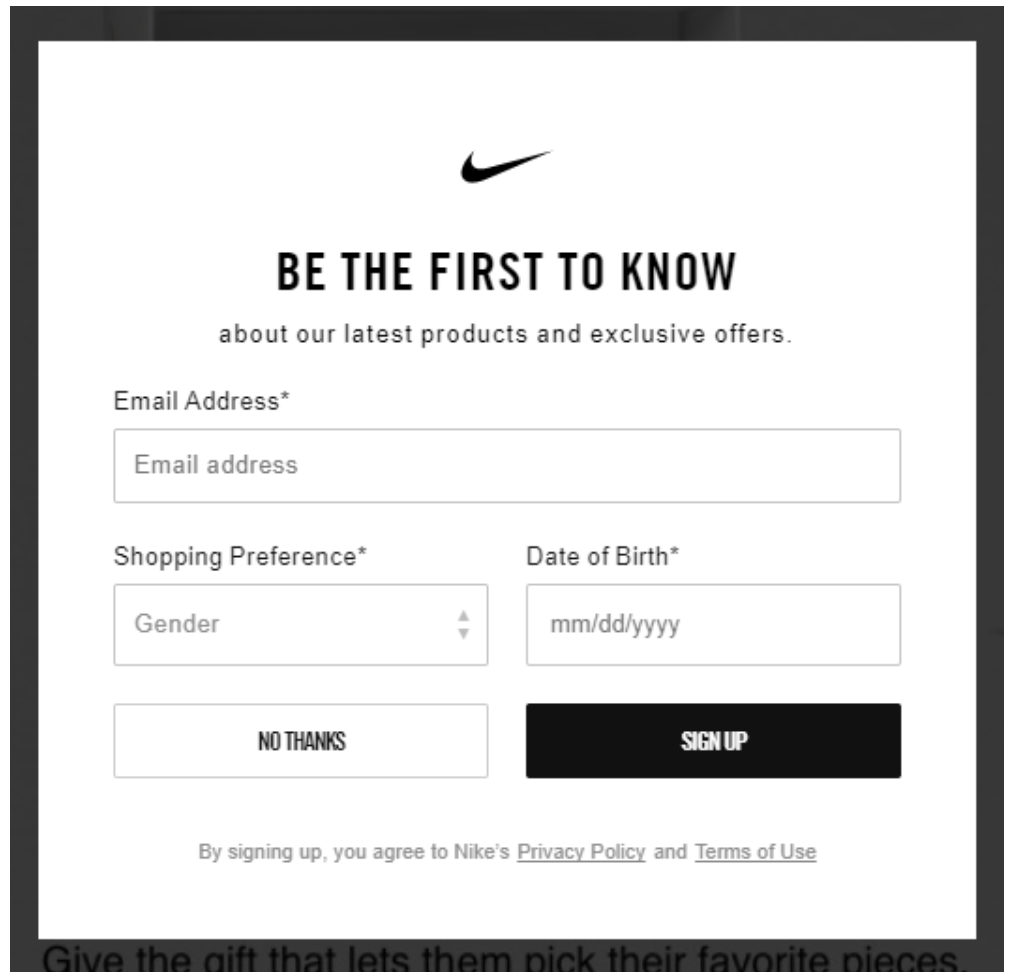This screenshot has height=978, width=1014.
Task: Click the "Email Address*" field label
Action: pyautogui.click(x=202, y=401)
